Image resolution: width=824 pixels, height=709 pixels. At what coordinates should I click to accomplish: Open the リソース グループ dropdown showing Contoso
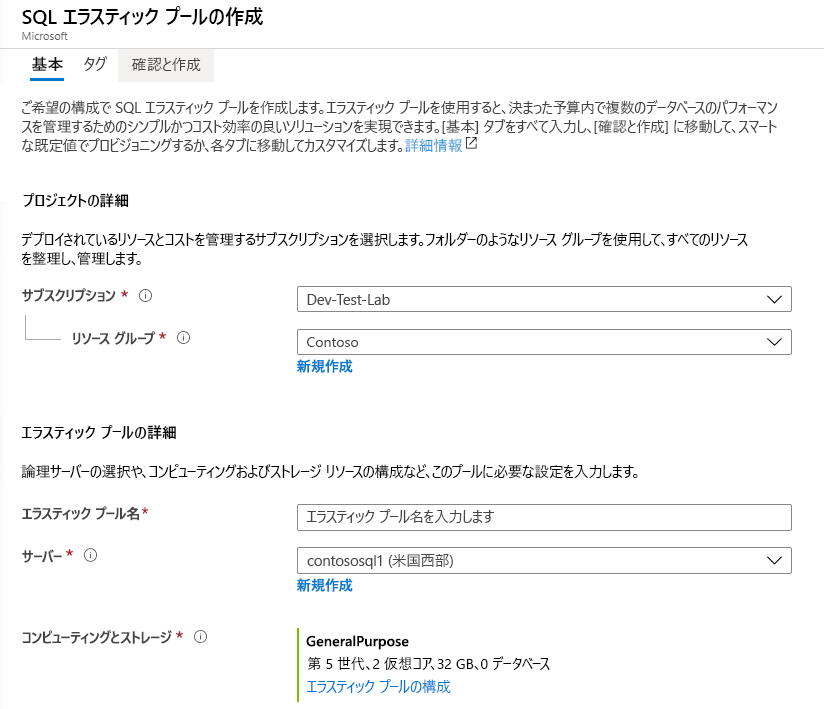pyautogui.click(x=544, y=342)
